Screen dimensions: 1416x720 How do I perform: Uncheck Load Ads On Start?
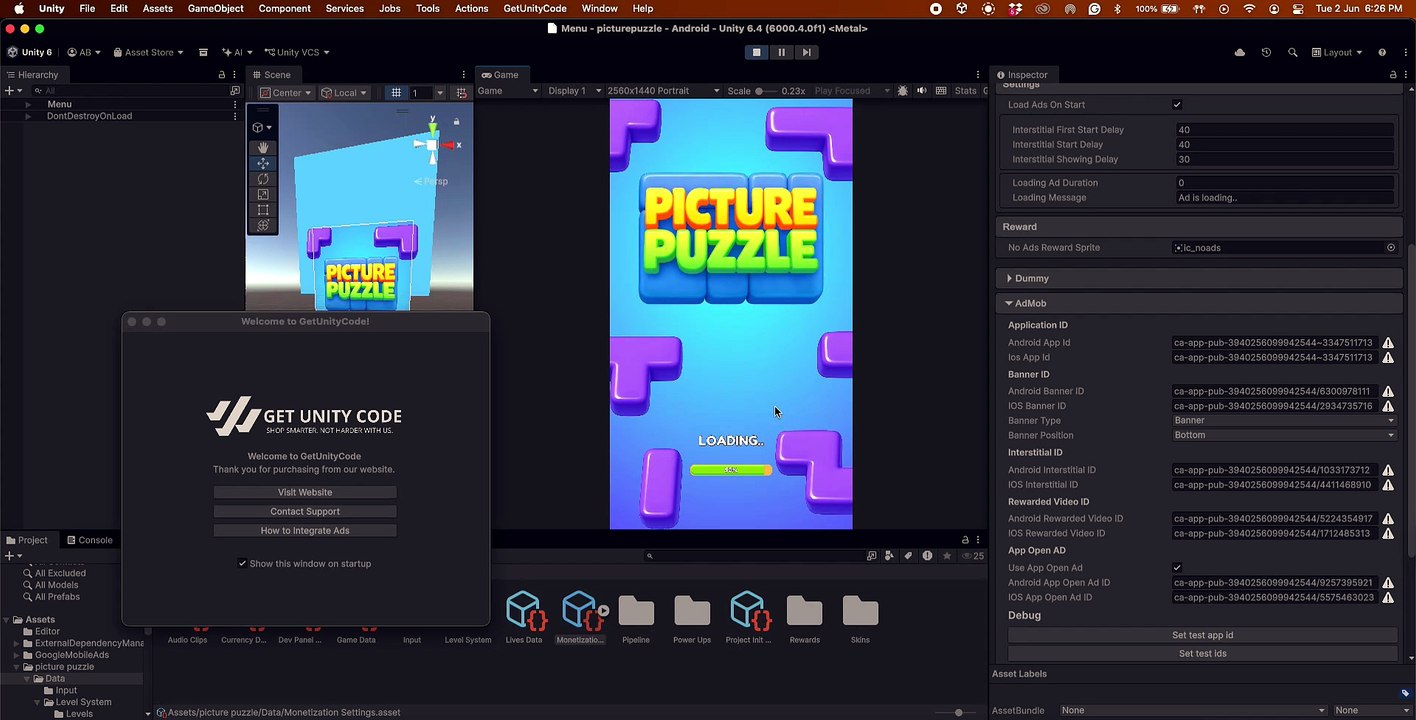1177,105
